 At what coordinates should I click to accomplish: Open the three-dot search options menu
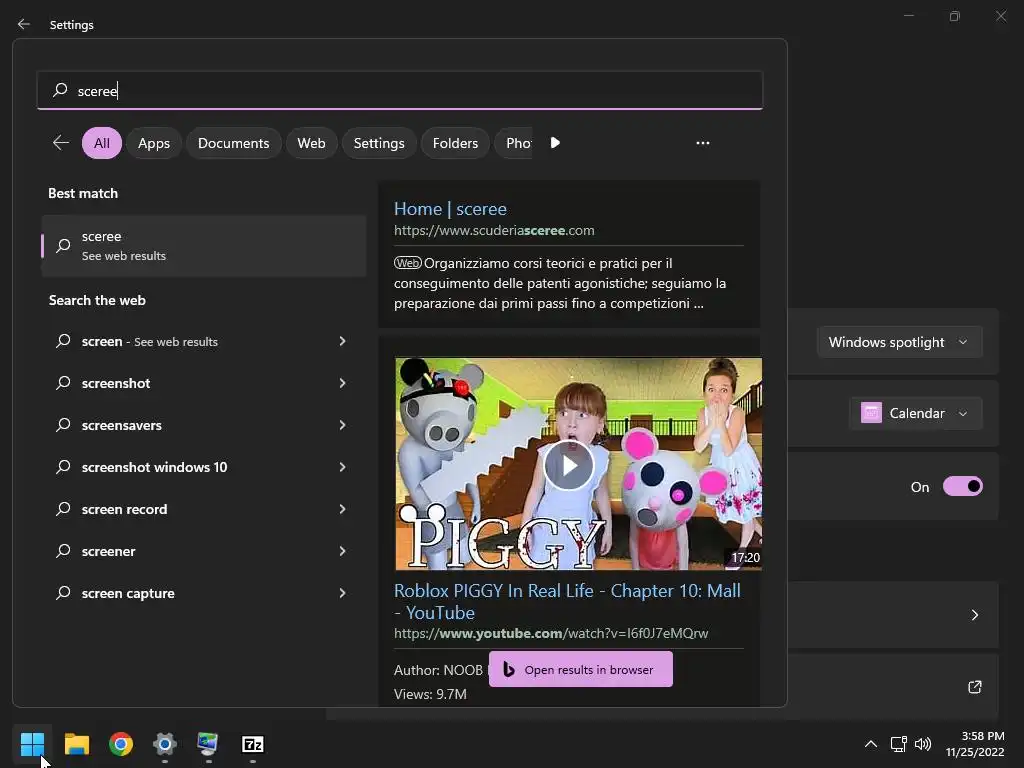point(703,142)
